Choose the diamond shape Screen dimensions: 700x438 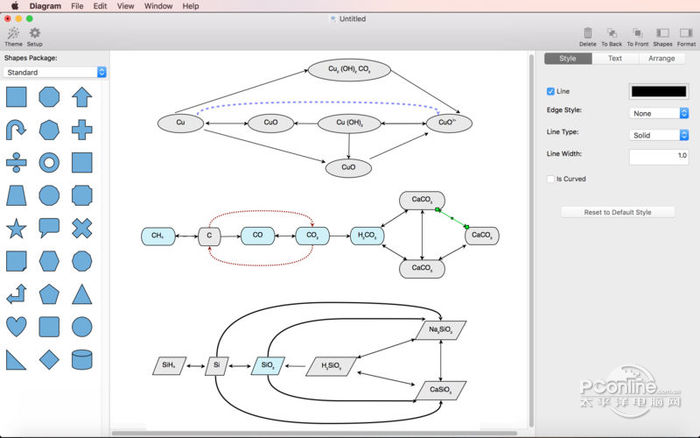coord(49,360)
